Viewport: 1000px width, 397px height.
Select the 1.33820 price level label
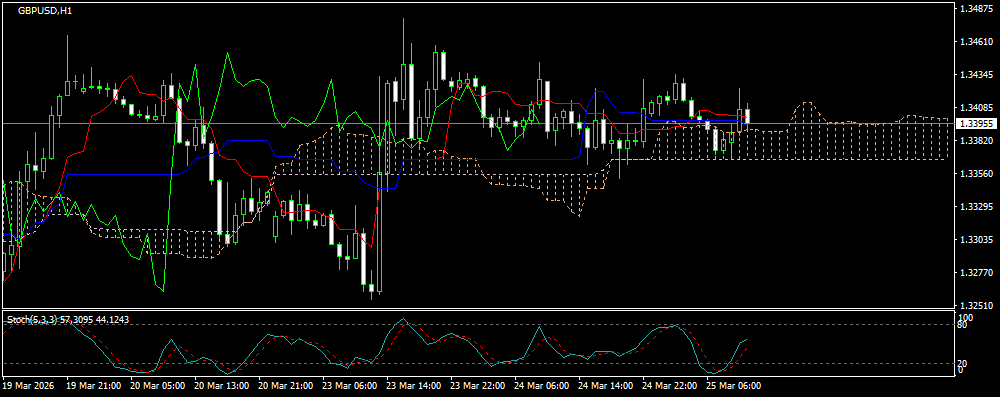pyautogui.click(x=976, y=140)
